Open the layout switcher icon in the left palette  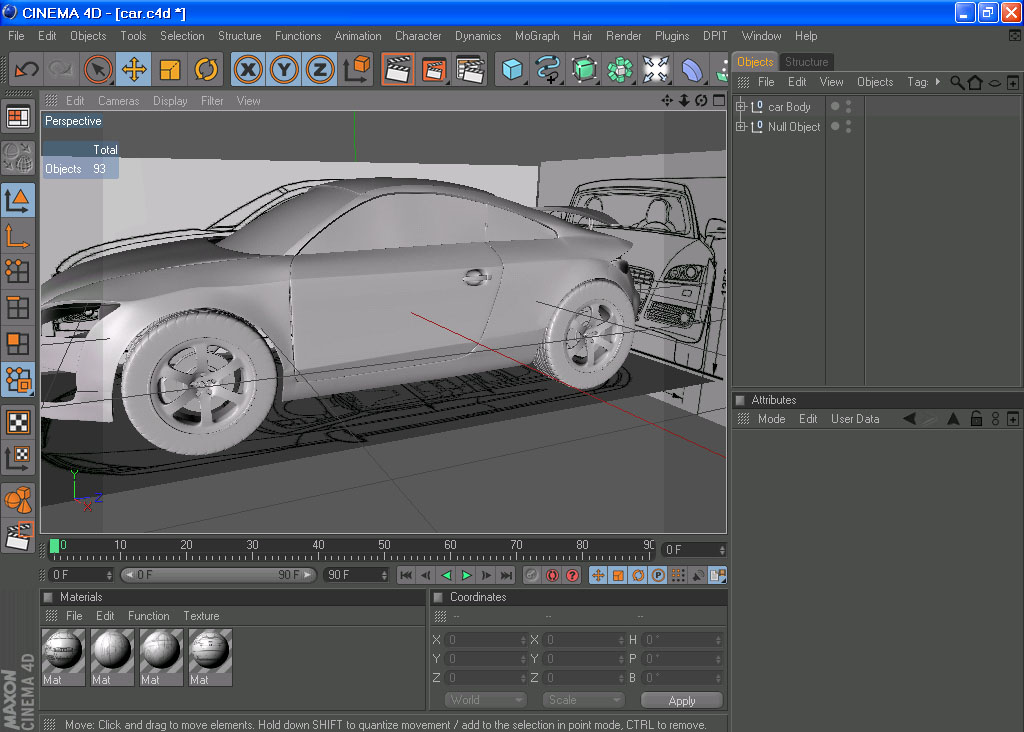(x=18, y=118)
